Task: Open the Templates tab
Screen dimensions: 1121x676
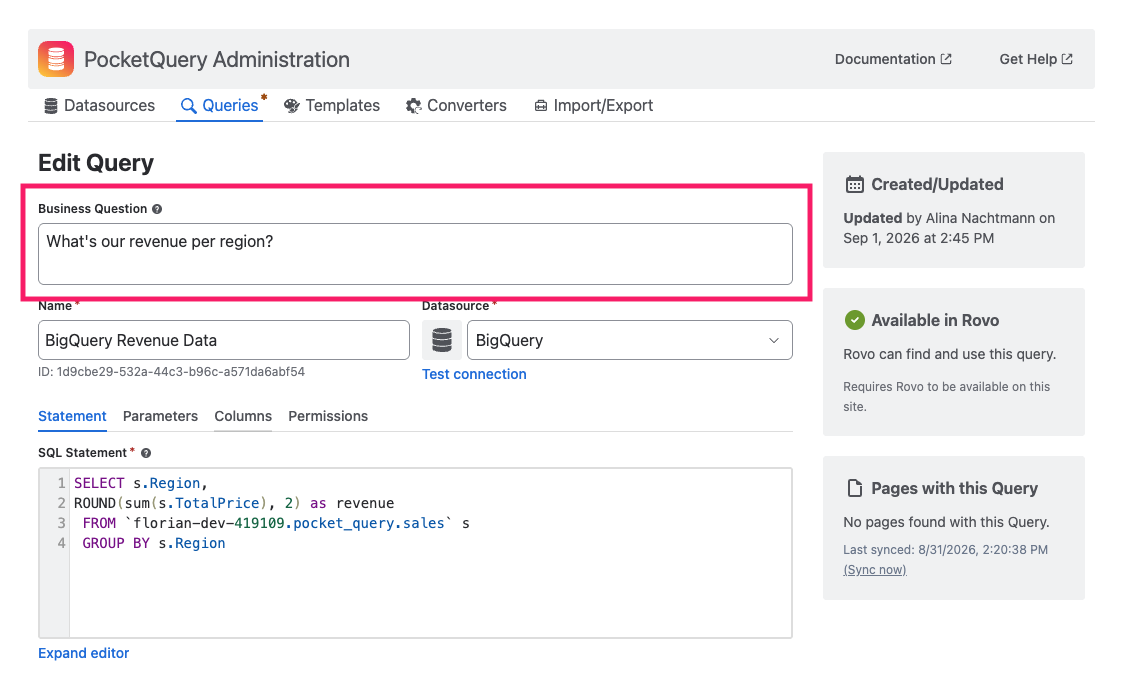Action: [332, 106]
